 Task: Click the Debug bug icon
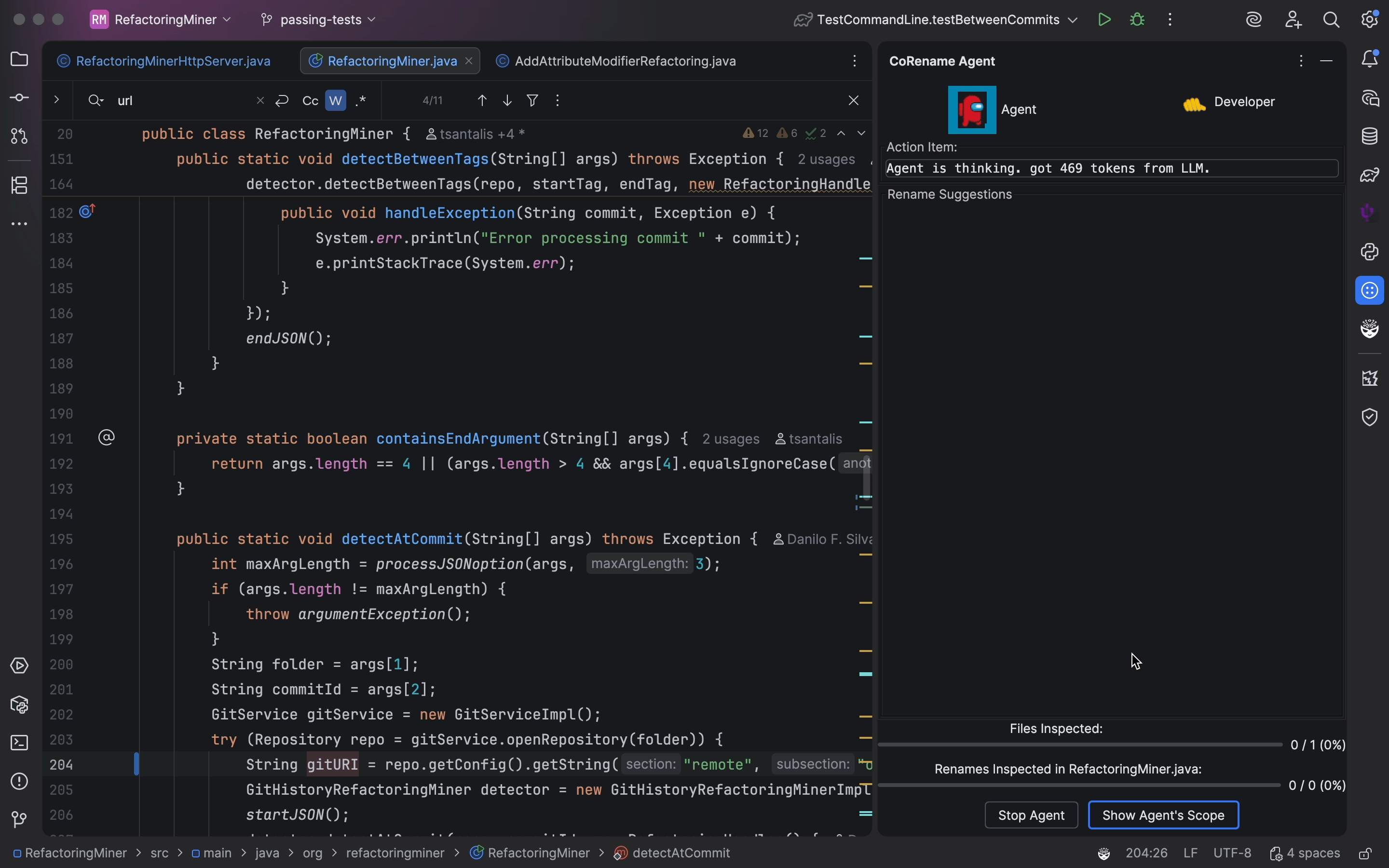pyautogui.click(x=1137, y=19)
